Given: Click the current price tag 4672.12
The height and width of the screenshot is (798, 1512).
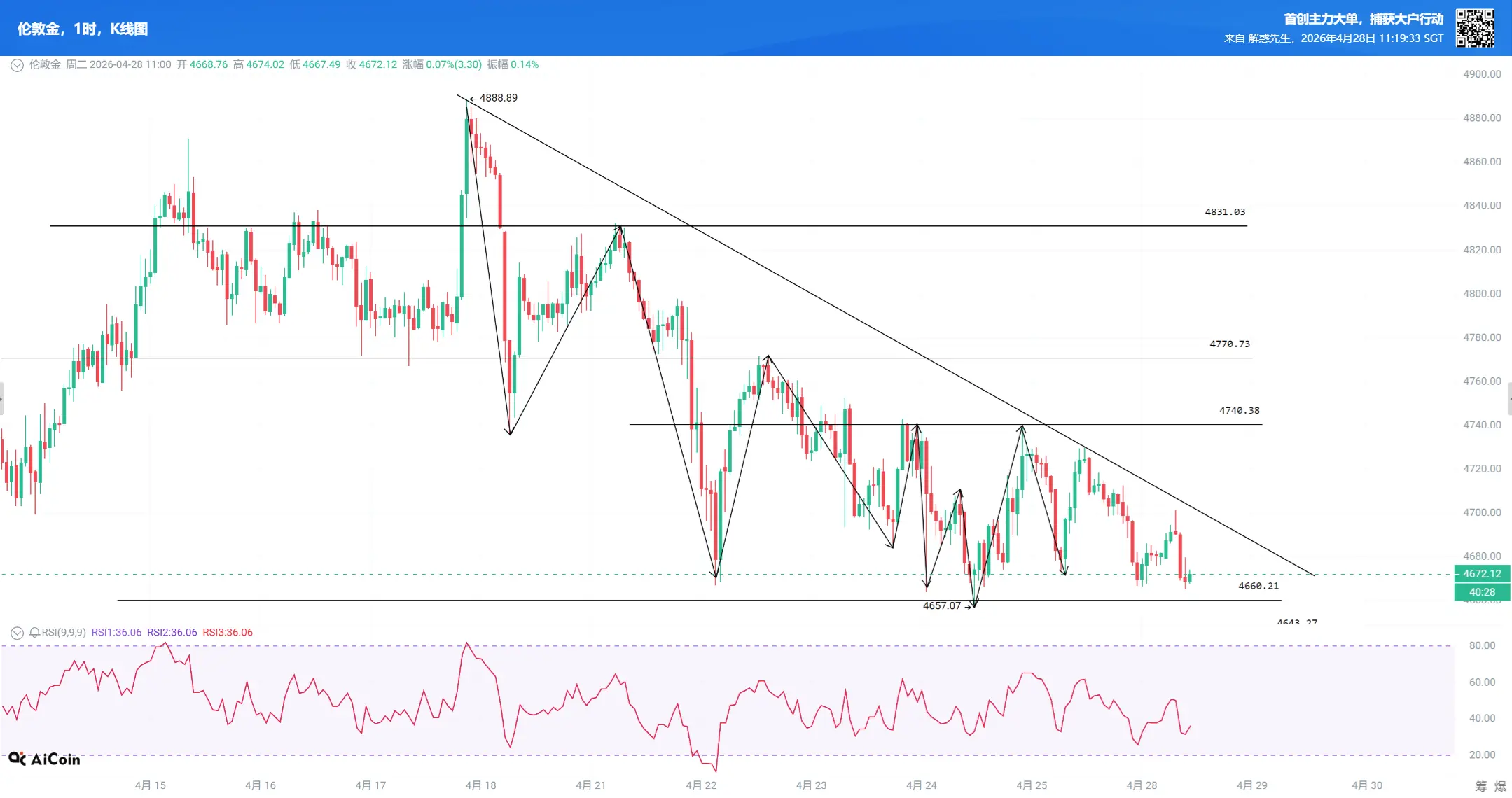Looking at the screenshot, I should 1482,574.
